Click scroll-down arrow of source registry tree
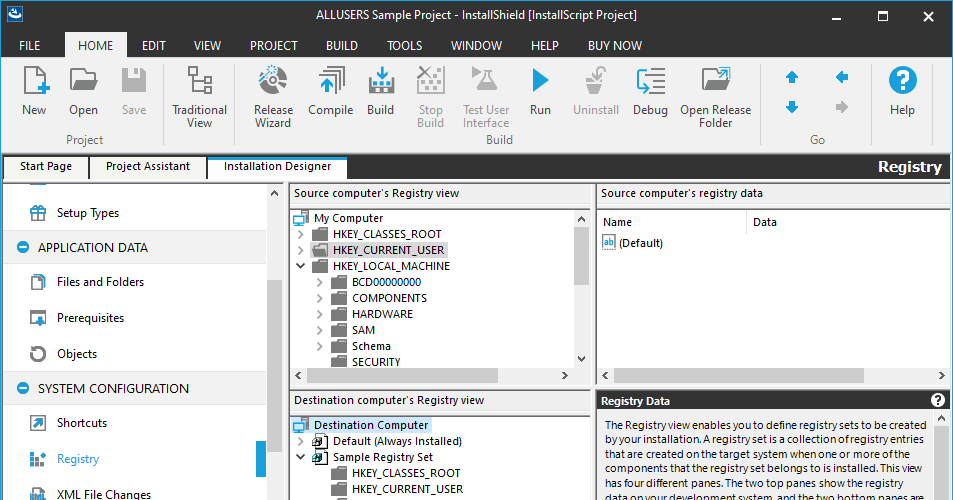 [x=581, y=359]
